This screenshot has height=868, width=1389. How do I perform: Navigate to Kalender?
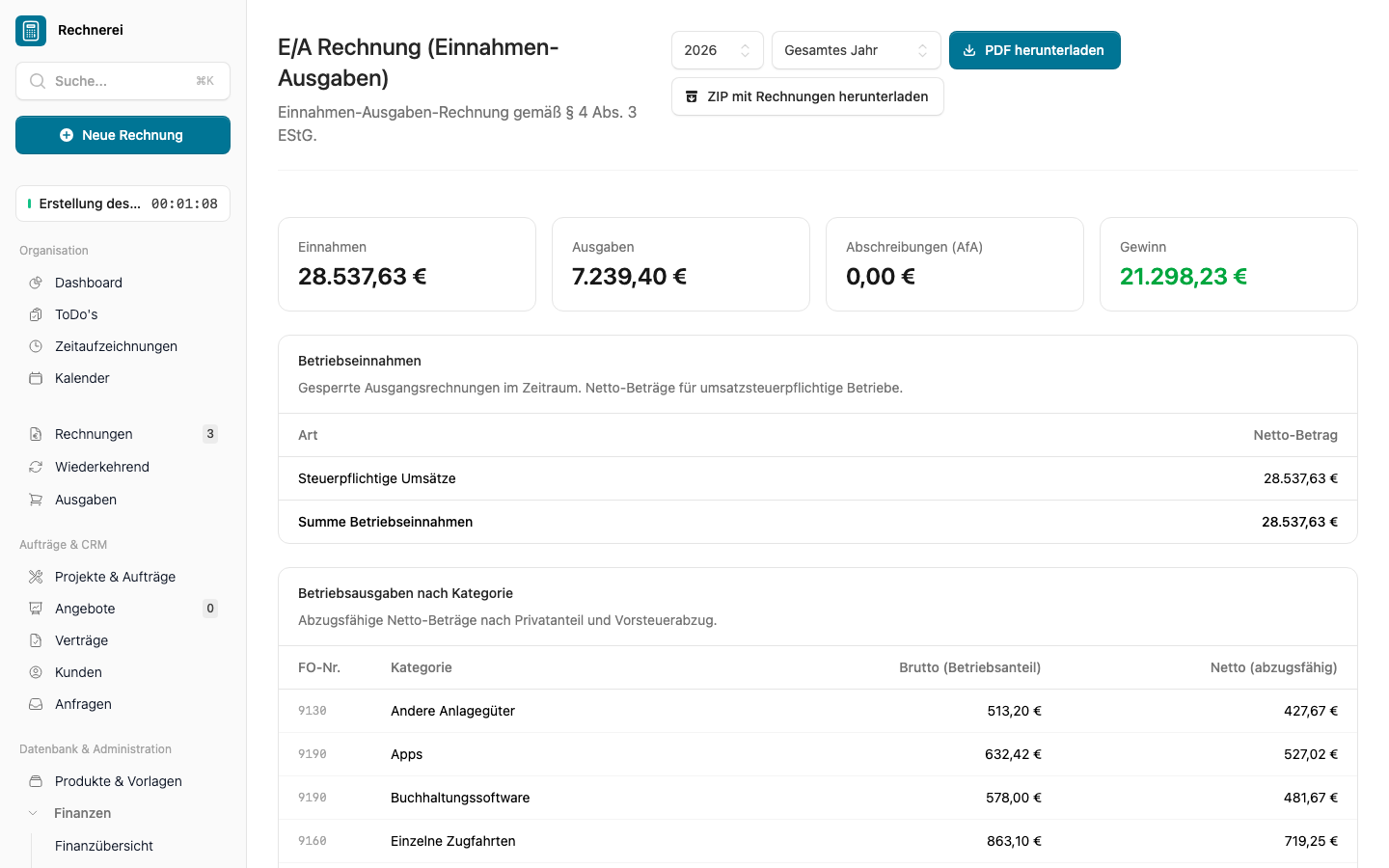pyautogui.click(x=123, y=378)
